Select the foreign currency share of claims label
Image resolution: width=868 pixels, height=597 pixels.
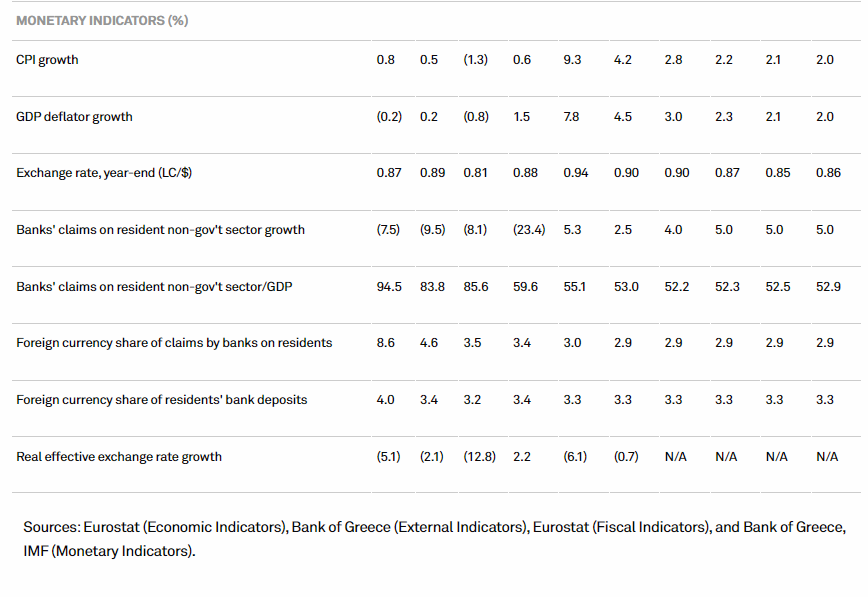[x=174, y=343]
